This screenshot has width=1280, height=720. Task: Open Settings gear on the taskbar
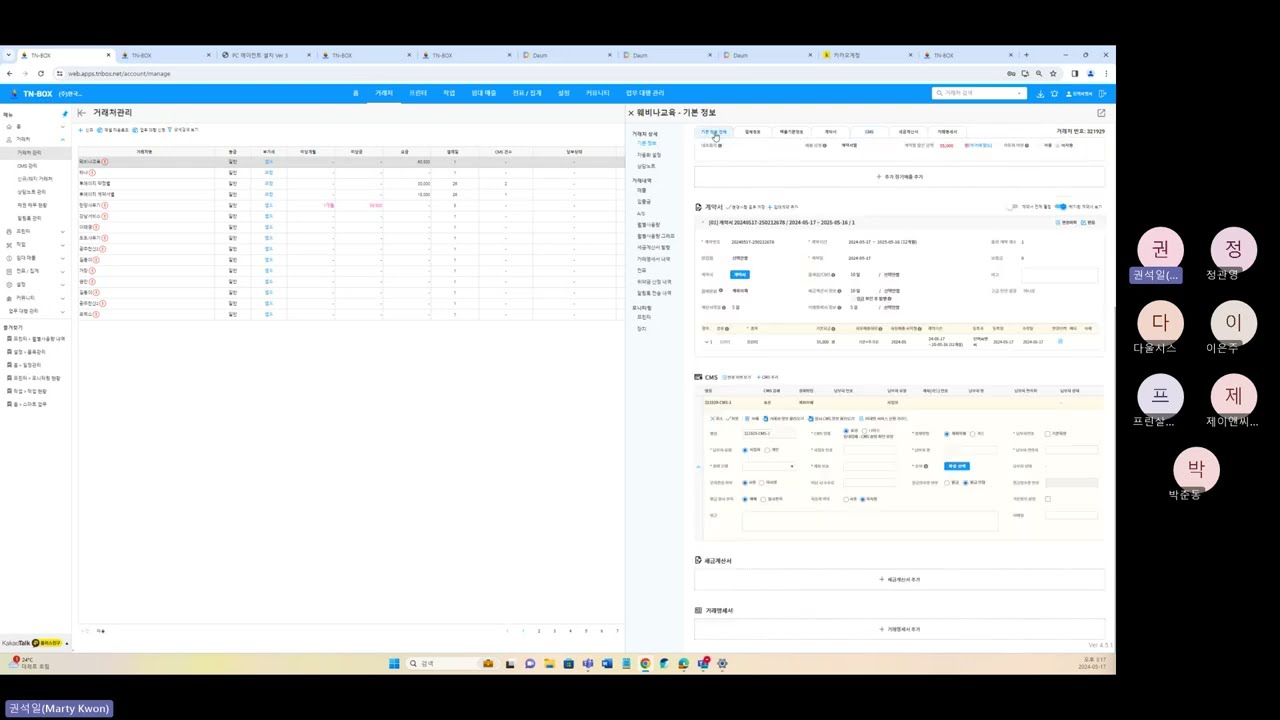click(x=723, y=663)
